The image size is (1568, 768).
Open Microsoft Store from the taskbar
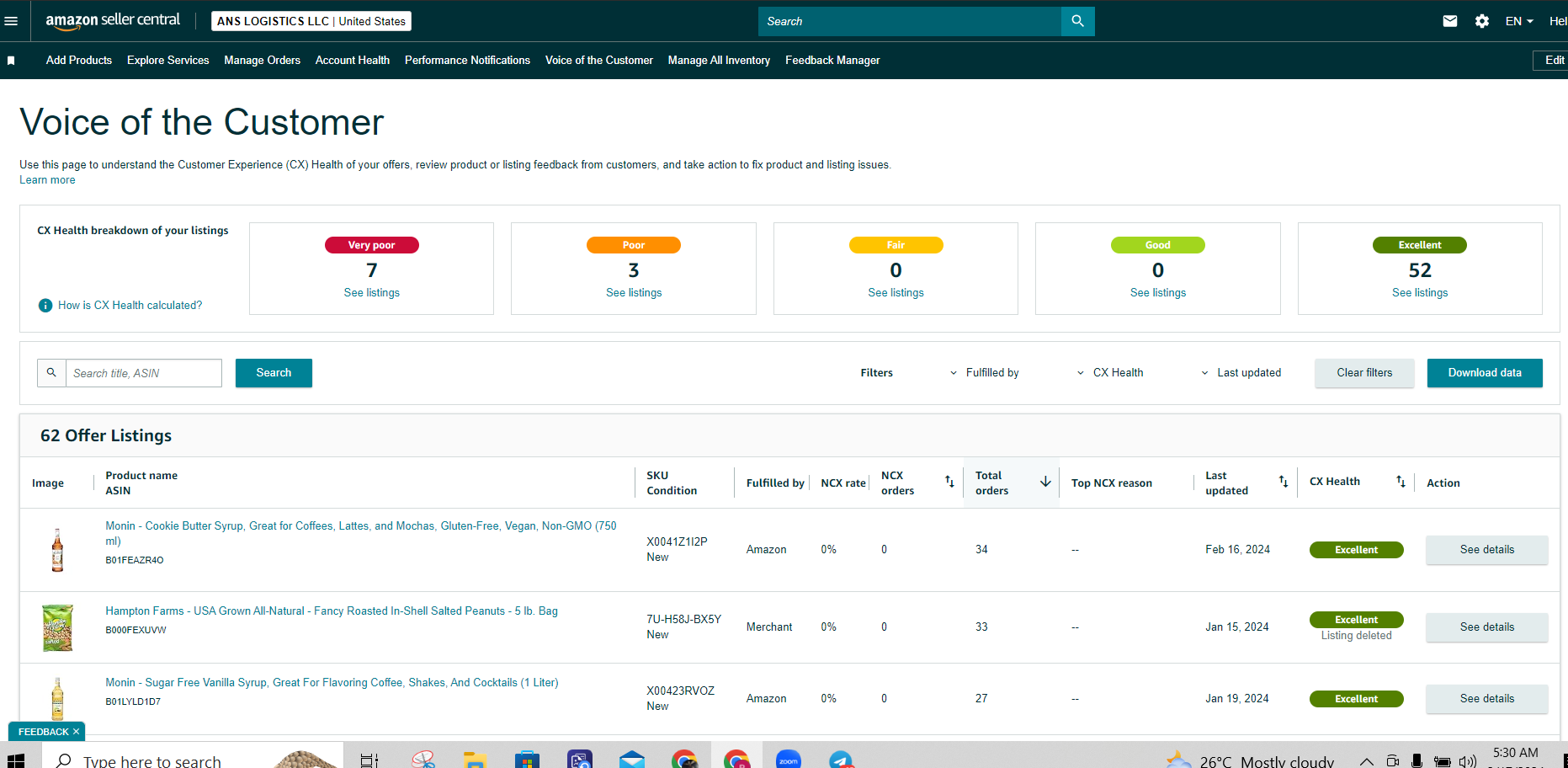pos(527,760)
